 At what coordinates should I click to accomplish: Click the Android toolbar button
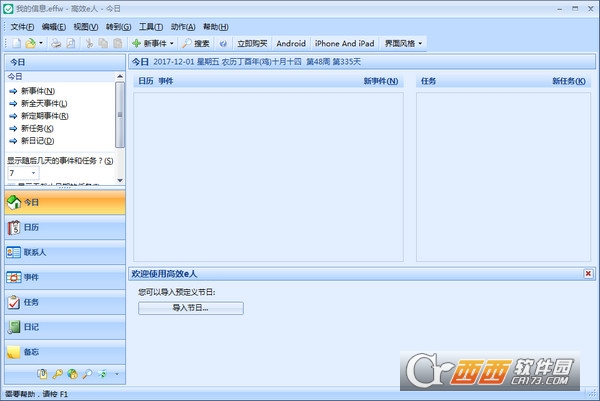pos(291,43)
